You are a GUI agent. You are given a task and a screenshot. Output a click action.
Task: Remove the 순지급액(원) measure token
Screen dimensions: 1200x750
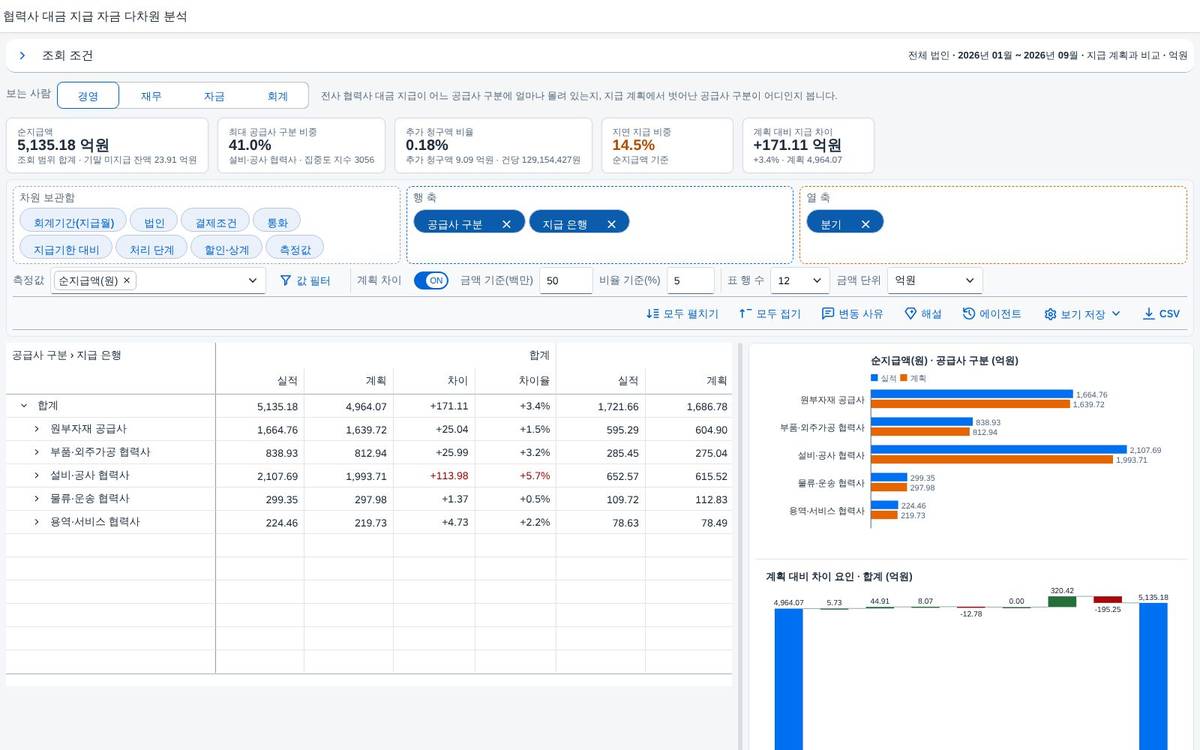click(x=127, y=281)
